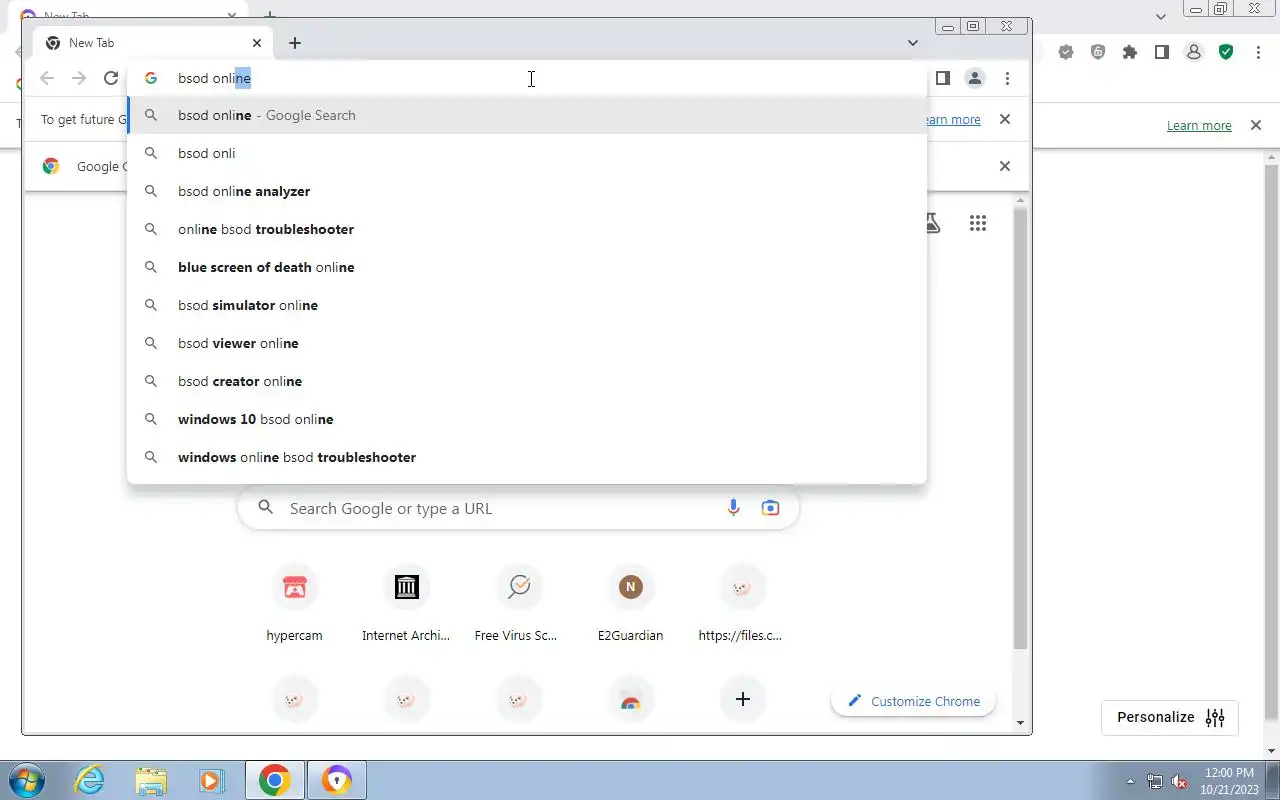
Task: Go forward using the forward arrow
Action: coord(79,78)
